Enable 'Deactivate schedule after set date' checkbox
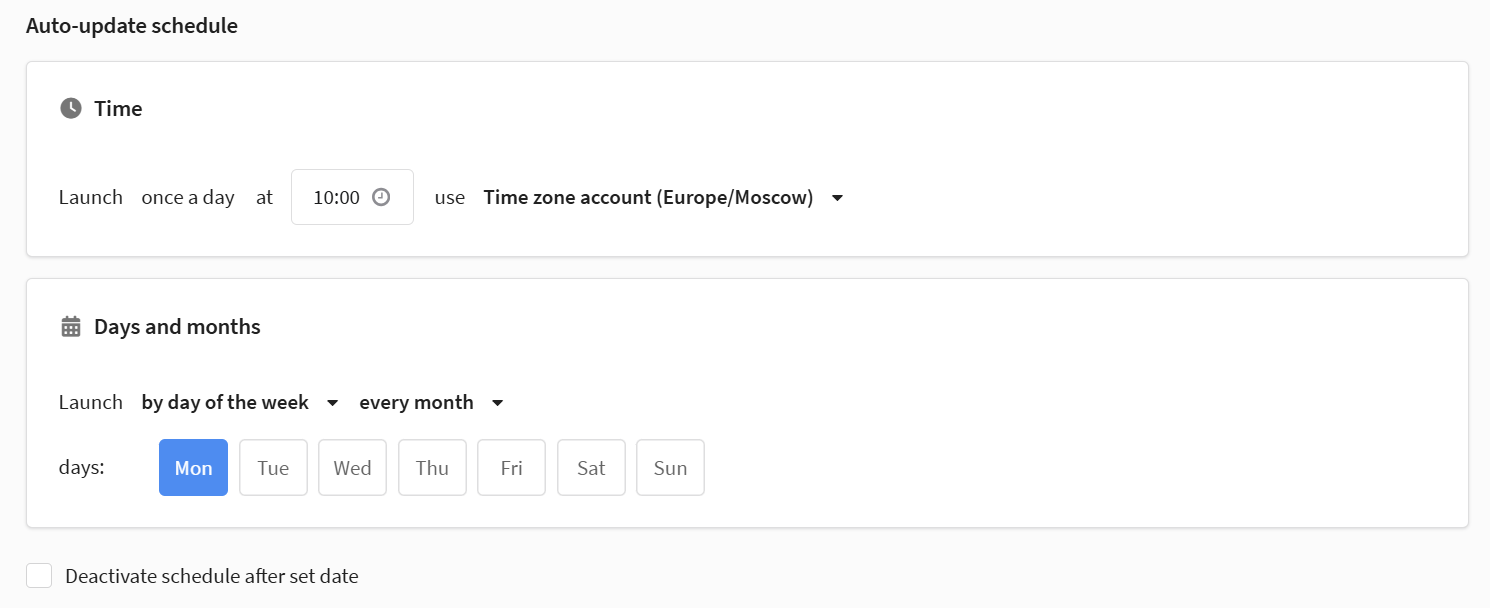This screenshot has width=1490, height=608. coord(39,576)
